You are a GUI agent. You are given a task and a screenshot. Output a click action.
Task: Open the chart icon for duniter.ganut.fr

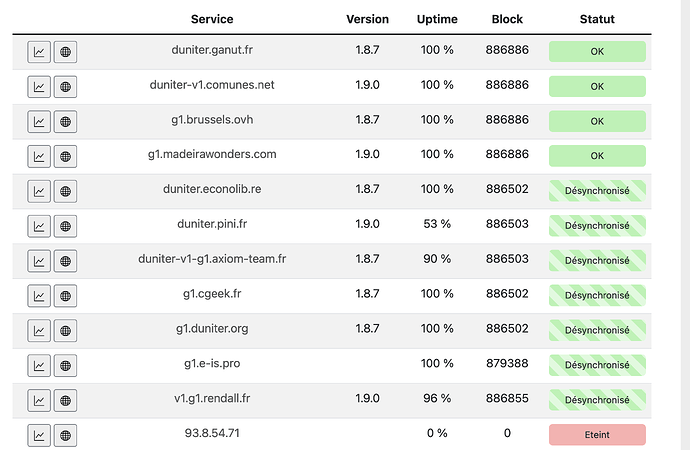click(x=39, y=52)
